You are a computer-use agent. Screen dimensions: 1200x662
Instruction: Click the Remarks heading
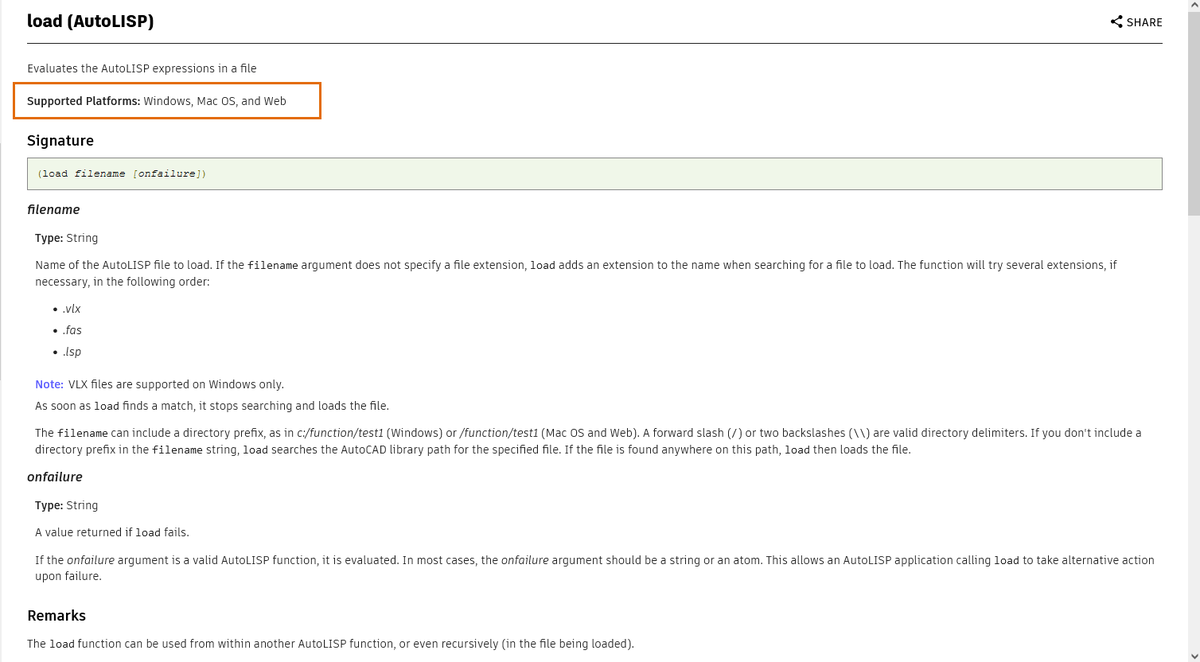[56, 616]
